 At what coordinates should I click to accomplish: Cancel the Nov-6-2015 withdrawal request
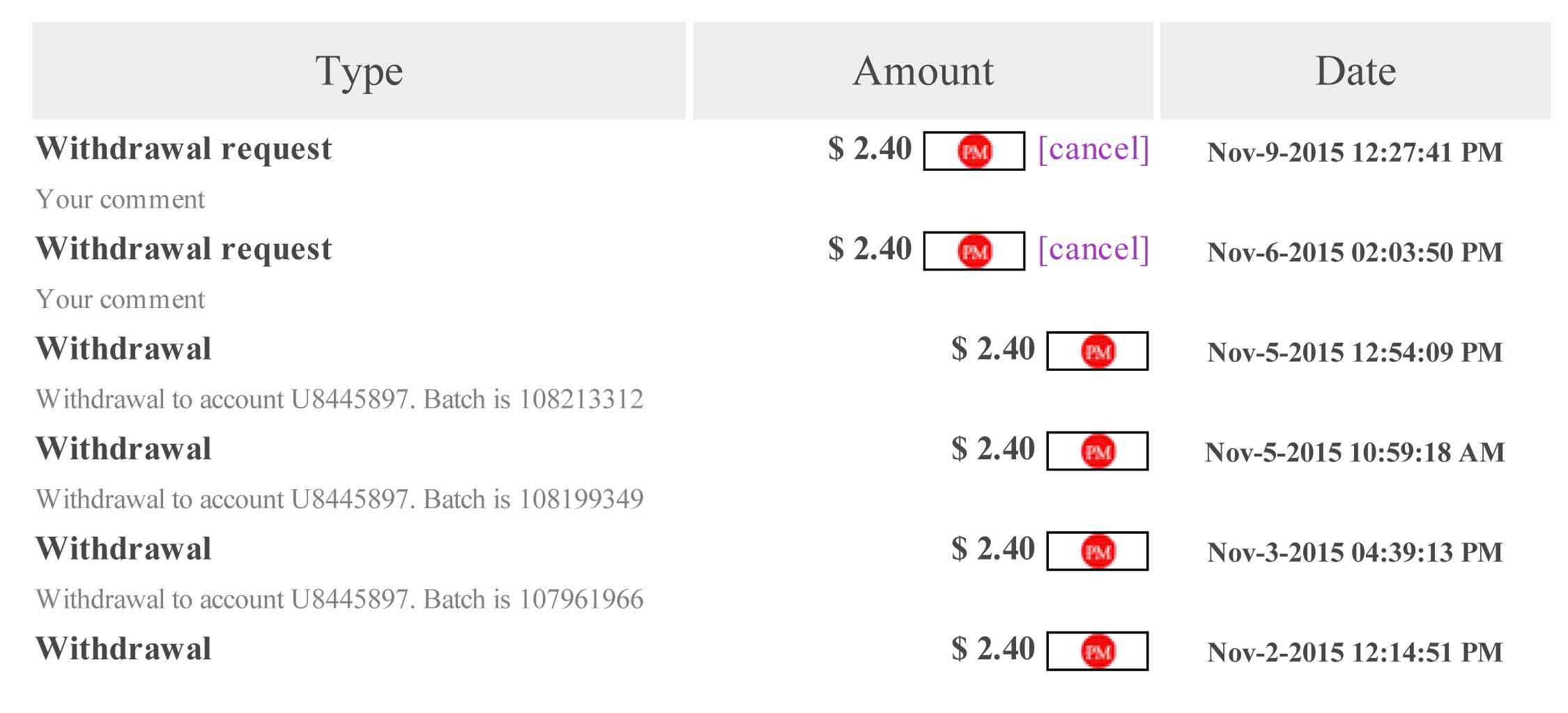1093,250
